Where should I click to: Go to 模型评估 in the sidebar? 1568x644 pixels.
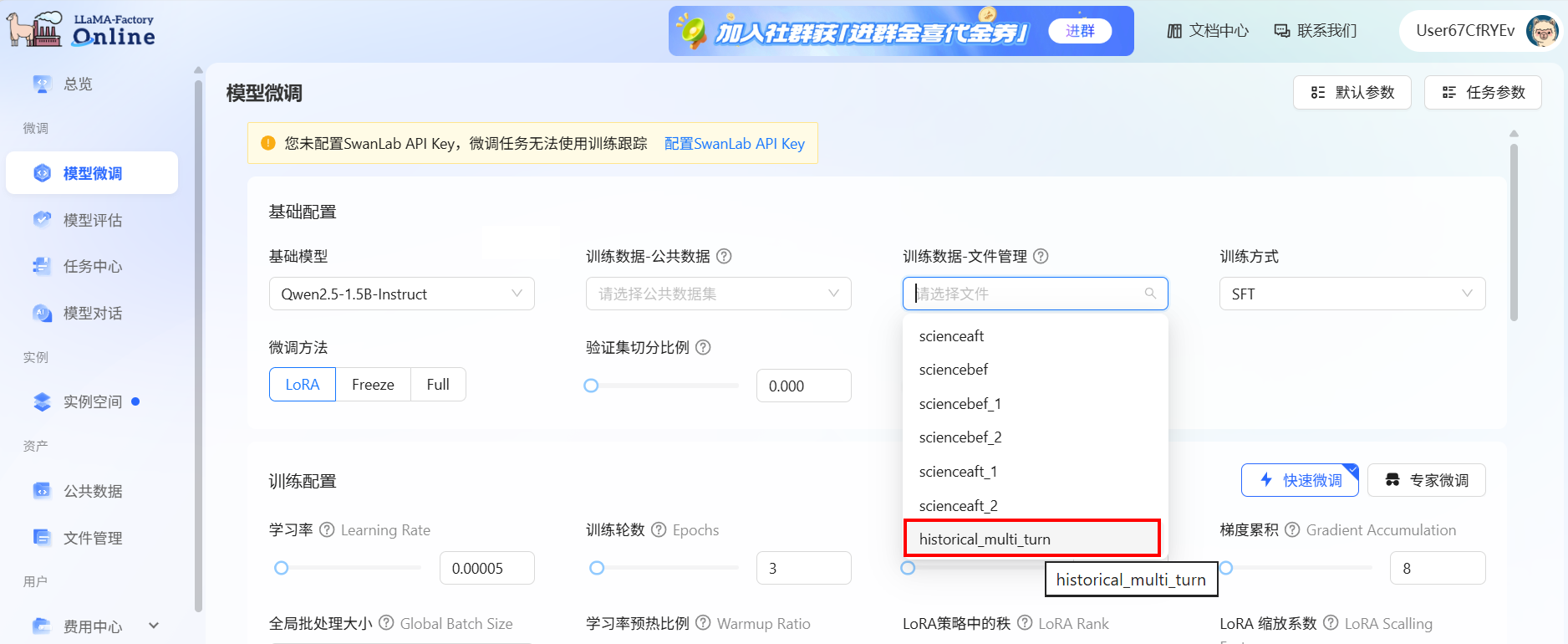pos(93,220)
